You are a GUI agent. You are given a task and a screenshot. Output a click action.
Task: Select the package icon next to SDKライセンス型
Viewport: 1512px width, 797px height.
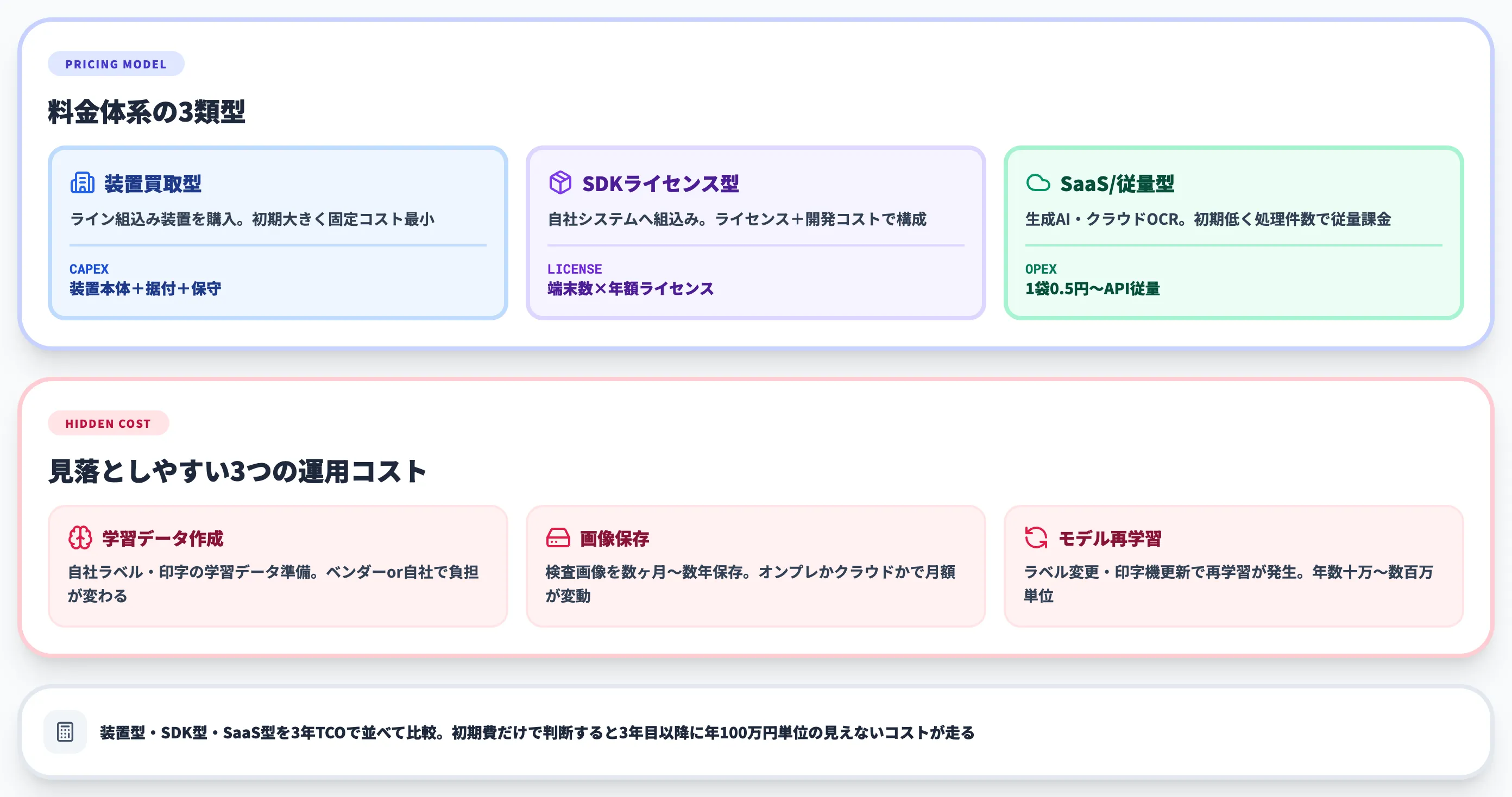(x=560, y=184)
